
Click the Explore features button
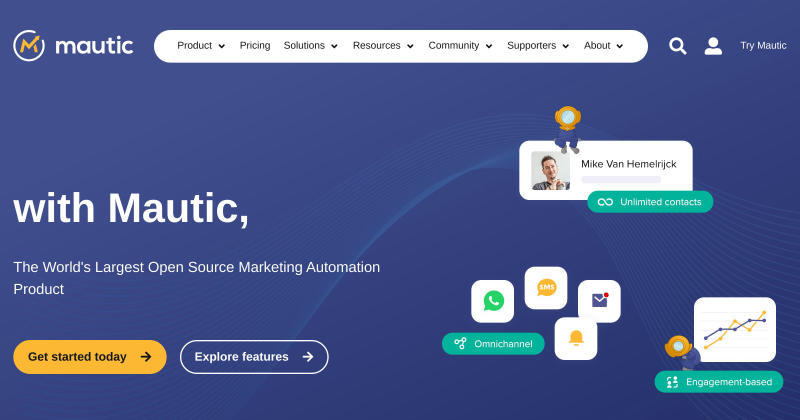coord(254,357)
